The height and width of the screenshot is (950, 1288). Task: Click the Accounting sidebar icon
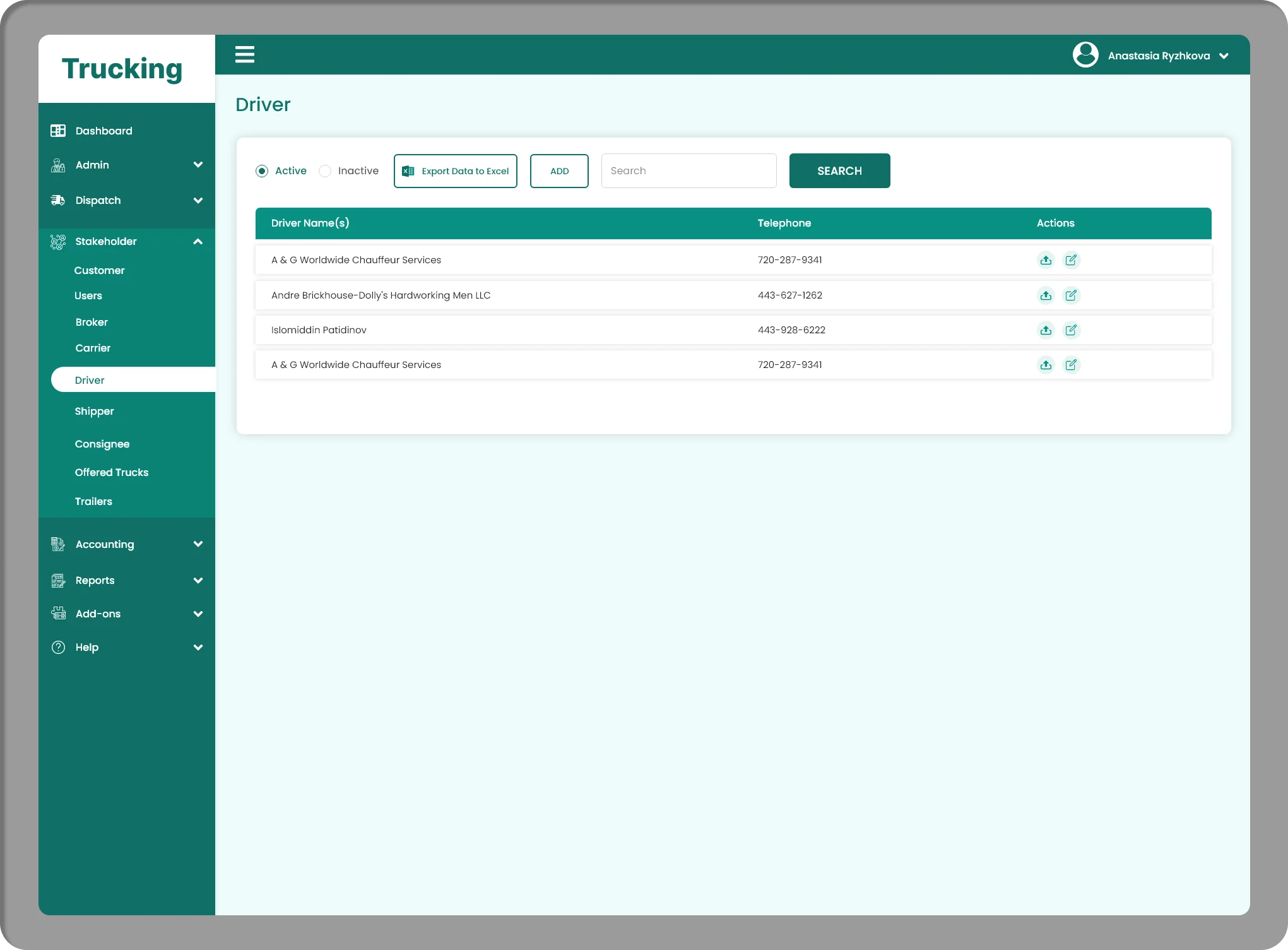coord(58,544)
